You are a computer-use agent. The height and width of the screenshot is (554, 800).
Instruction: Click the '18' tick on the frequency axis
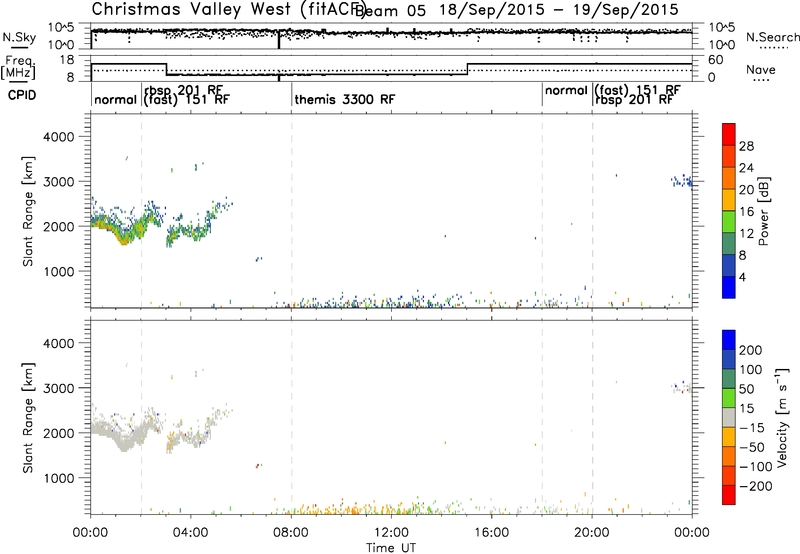click(x=67, y=60)
